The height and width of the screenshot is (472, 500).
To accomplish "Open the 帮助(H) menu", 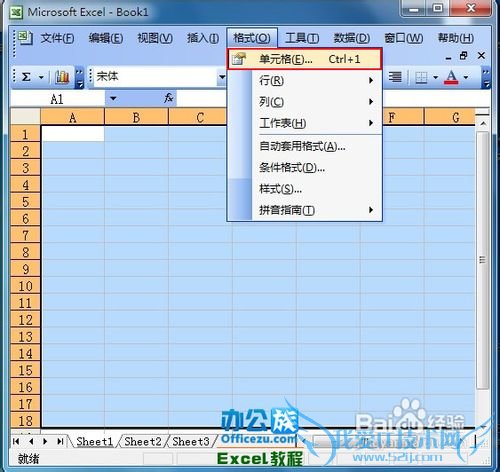I will tap(456, 38).
